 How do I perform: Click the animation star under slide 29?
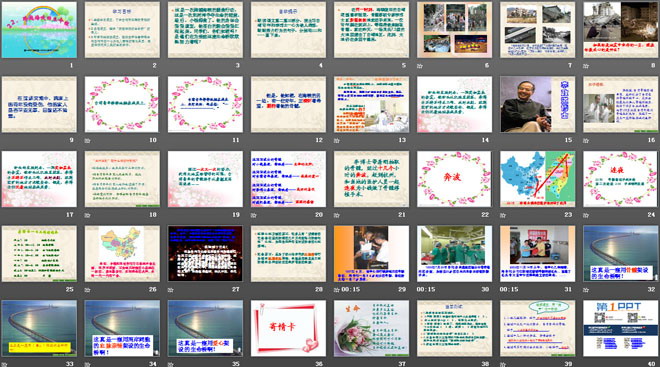[336, 290]
